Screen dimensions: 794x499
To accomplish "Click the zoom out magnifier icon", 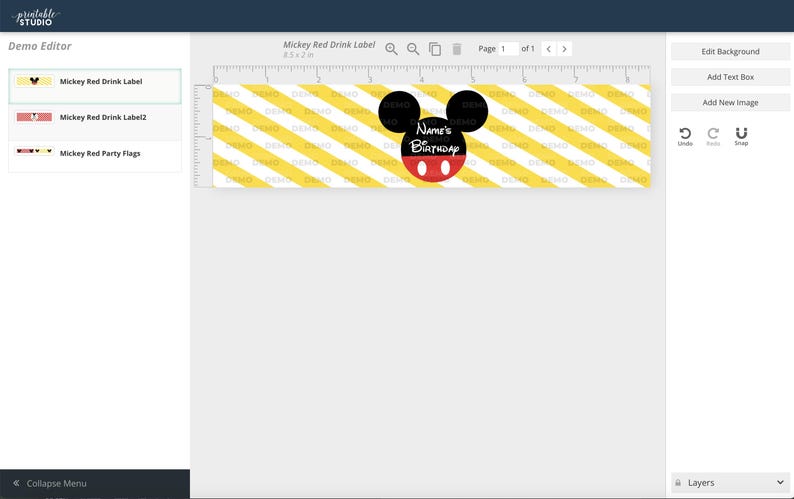I will point(413,49).
